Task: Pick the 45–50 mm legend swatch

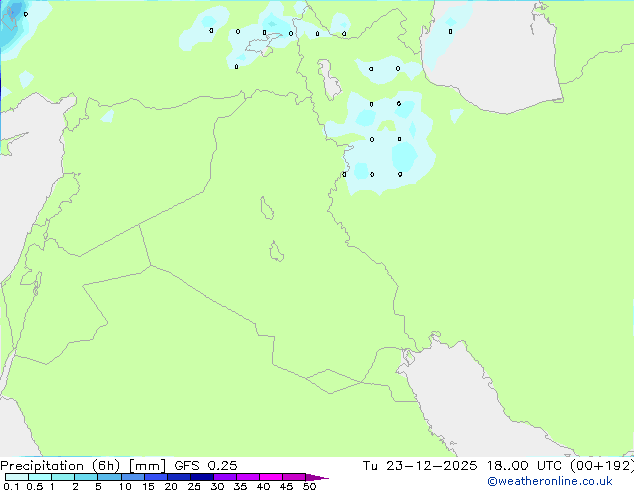Action: (294, 477)
